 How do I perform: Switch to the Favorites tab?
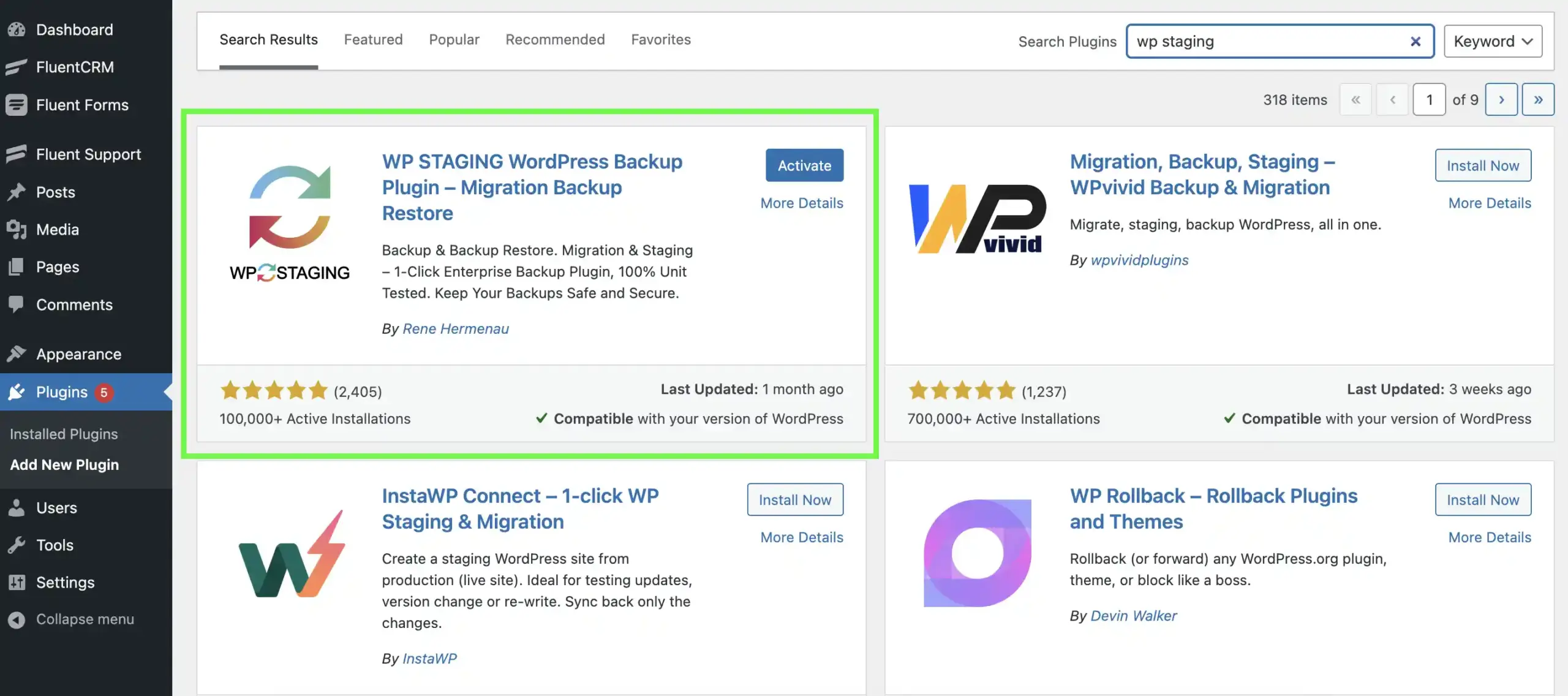pos(661,40)
